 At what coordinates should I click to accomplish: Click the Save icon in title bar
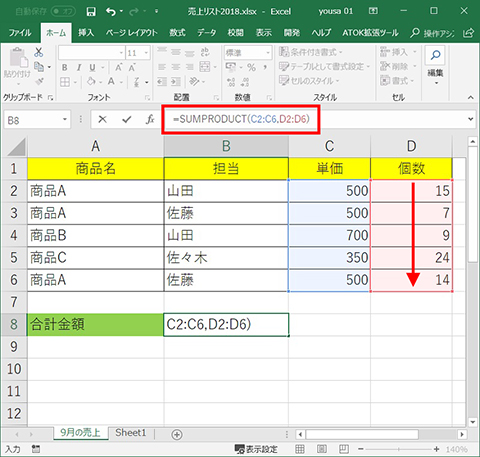point(91,12)
